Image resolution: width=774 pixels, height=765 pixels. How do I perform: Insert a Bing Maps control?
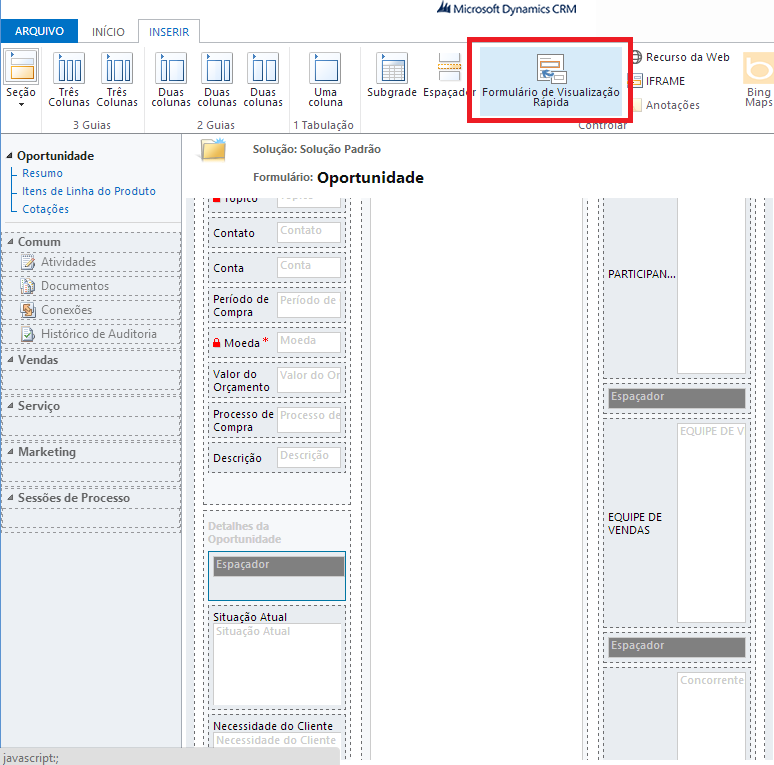point(758,80)
